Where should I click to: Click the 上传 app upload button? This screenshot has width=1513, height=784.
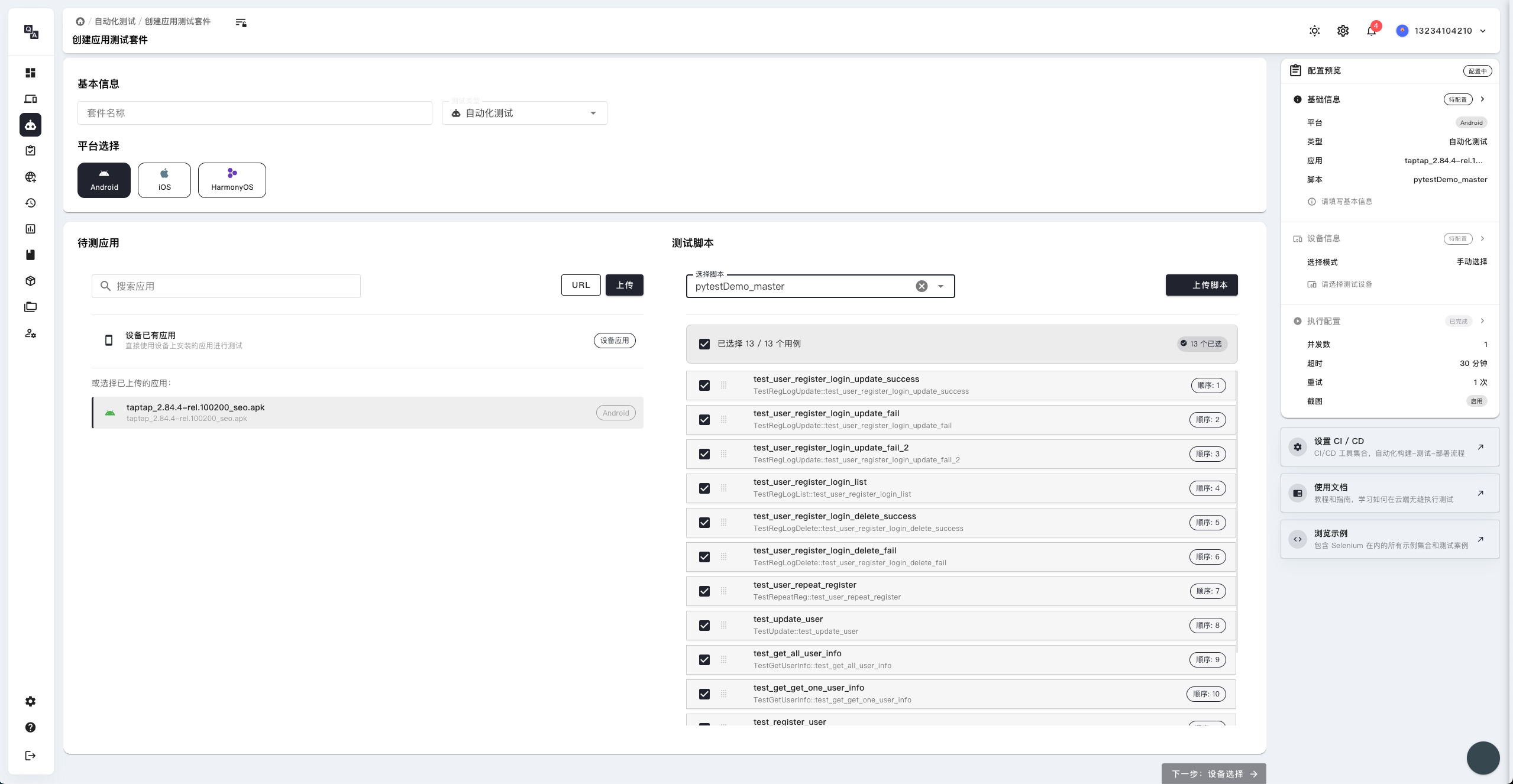click(625, 285)
